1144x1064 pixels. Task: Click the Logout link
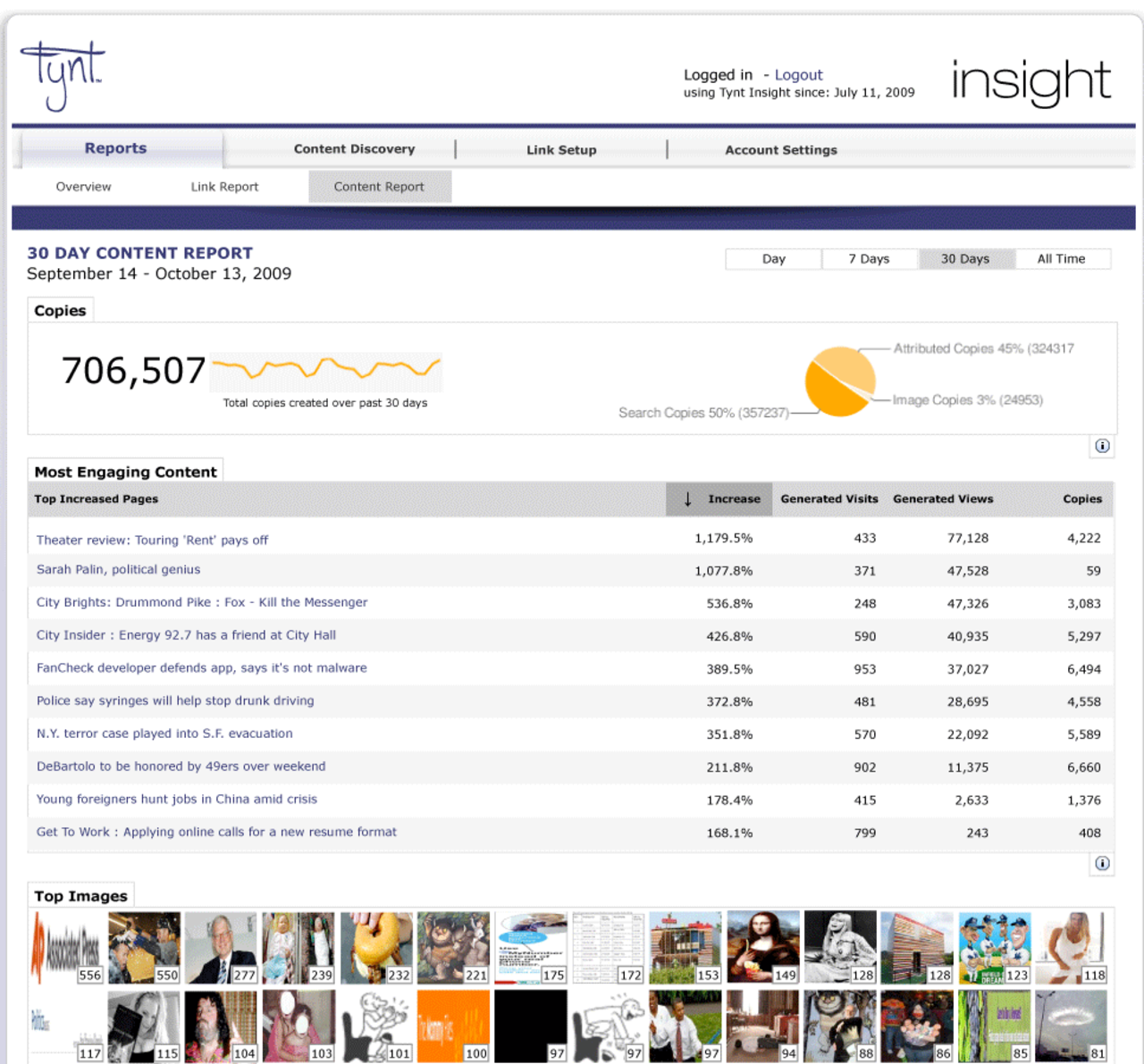(798, 75)
